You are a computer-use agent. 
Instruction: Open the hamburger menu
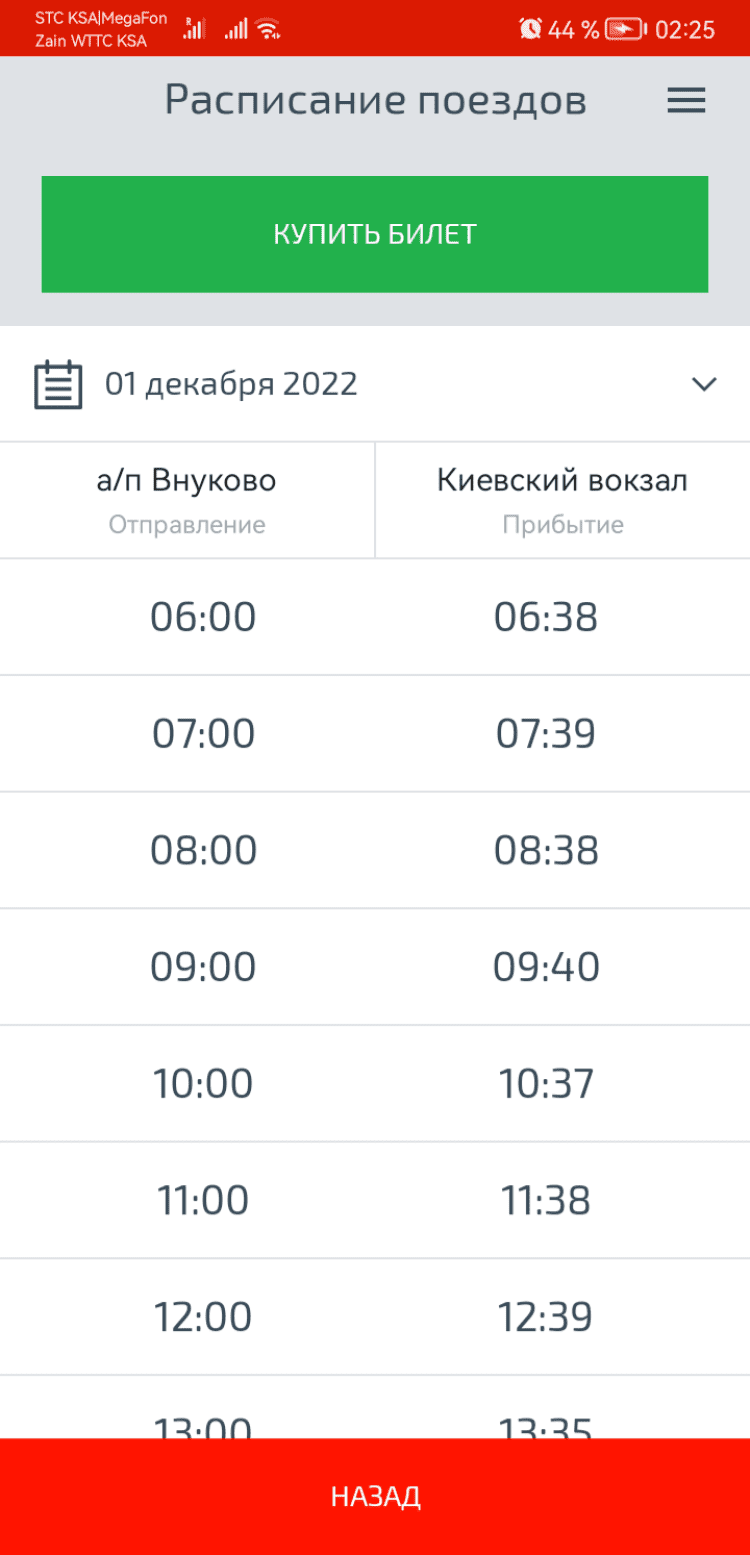click(686, 101)
